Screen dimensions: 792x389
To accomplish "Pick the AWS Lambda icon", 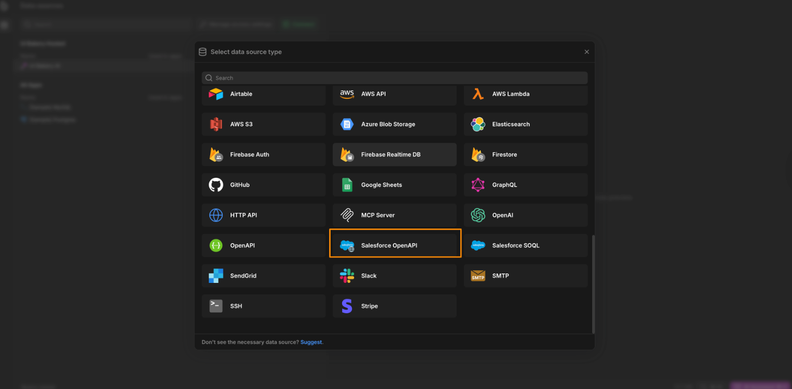I will tap(478, 94).
